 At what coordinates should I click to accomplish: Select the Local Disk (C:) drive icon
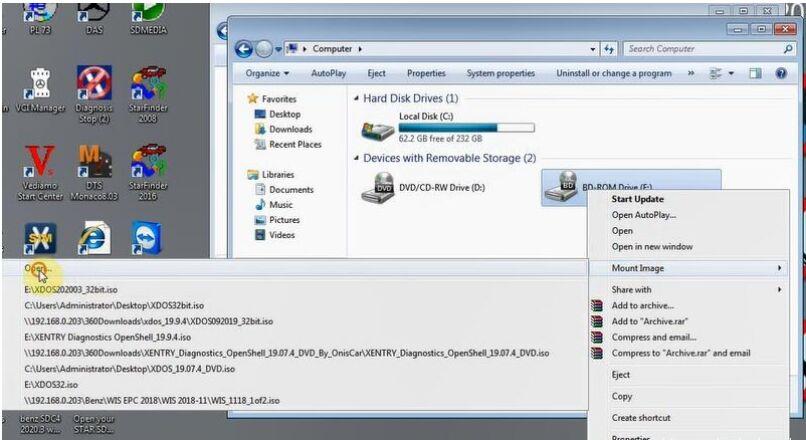[x=378, y=131]
